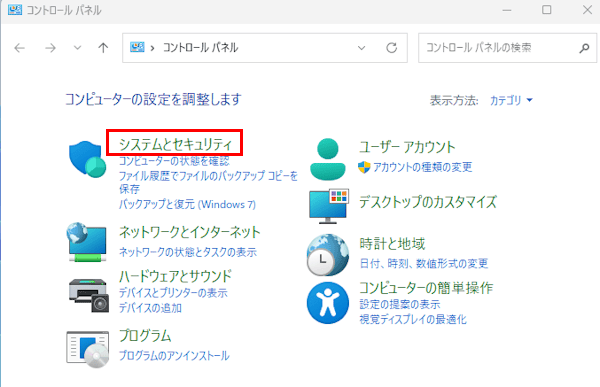Click the Ease of Access accessibility icon
This screenshot has width=600, height=387.
(328, 303)
